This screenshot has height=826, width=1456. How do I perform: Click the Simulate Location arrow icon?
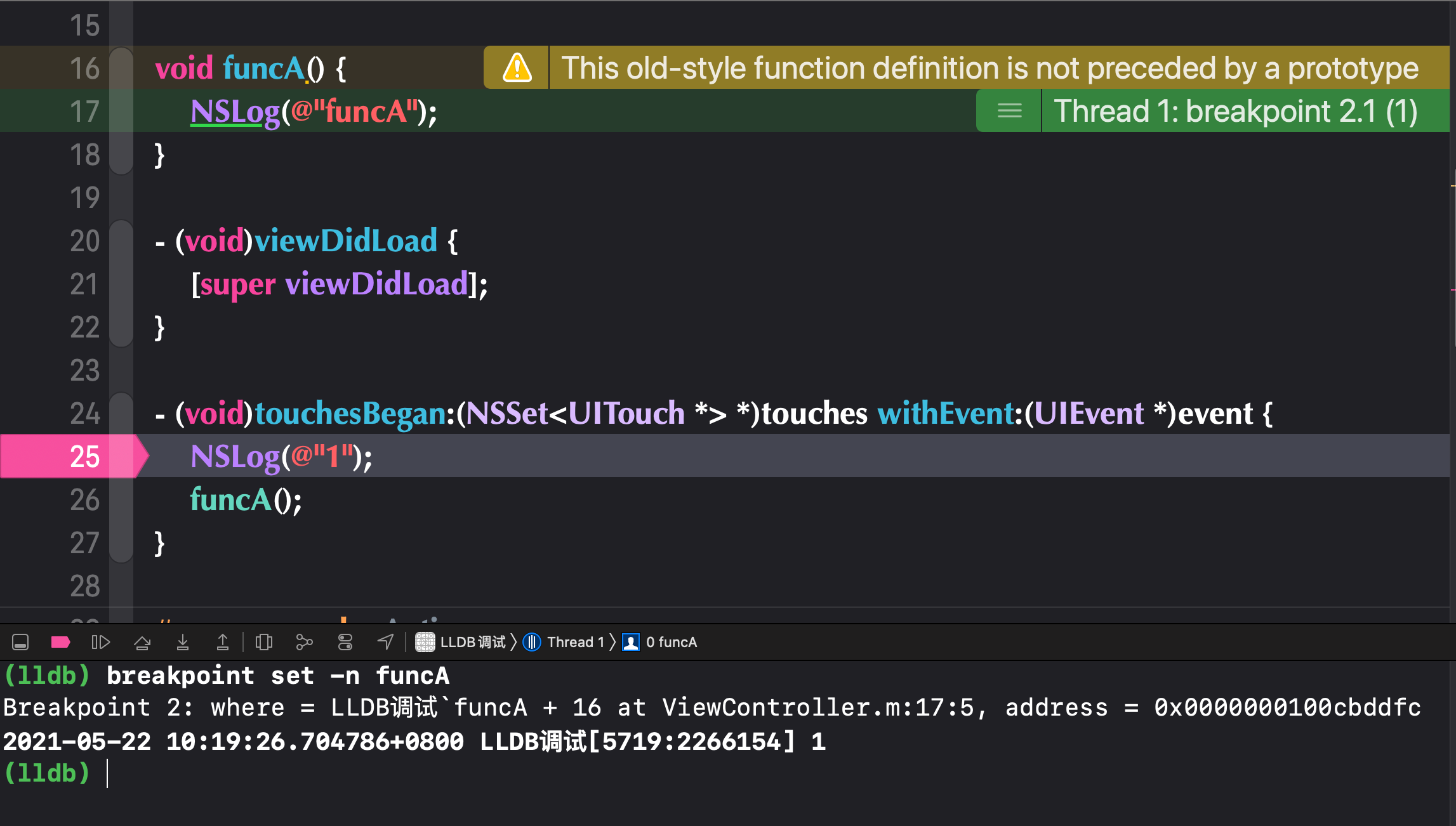(x=386, y=642)
